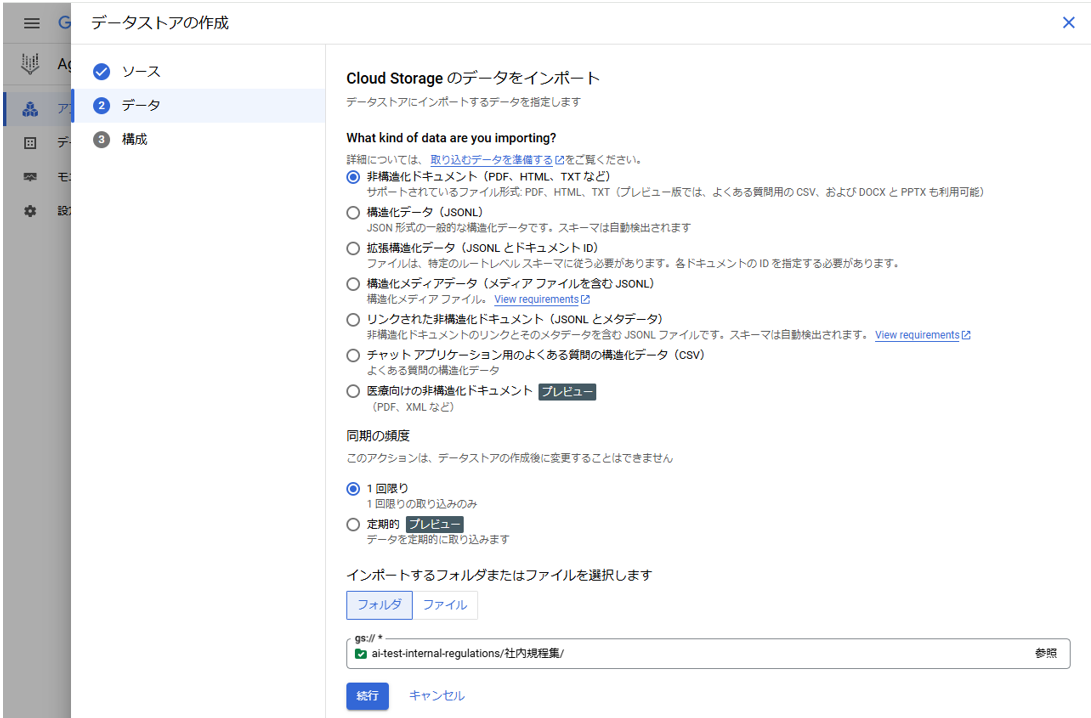
Task: Click the 同期の頻度 heading
Action: point(378,436)
